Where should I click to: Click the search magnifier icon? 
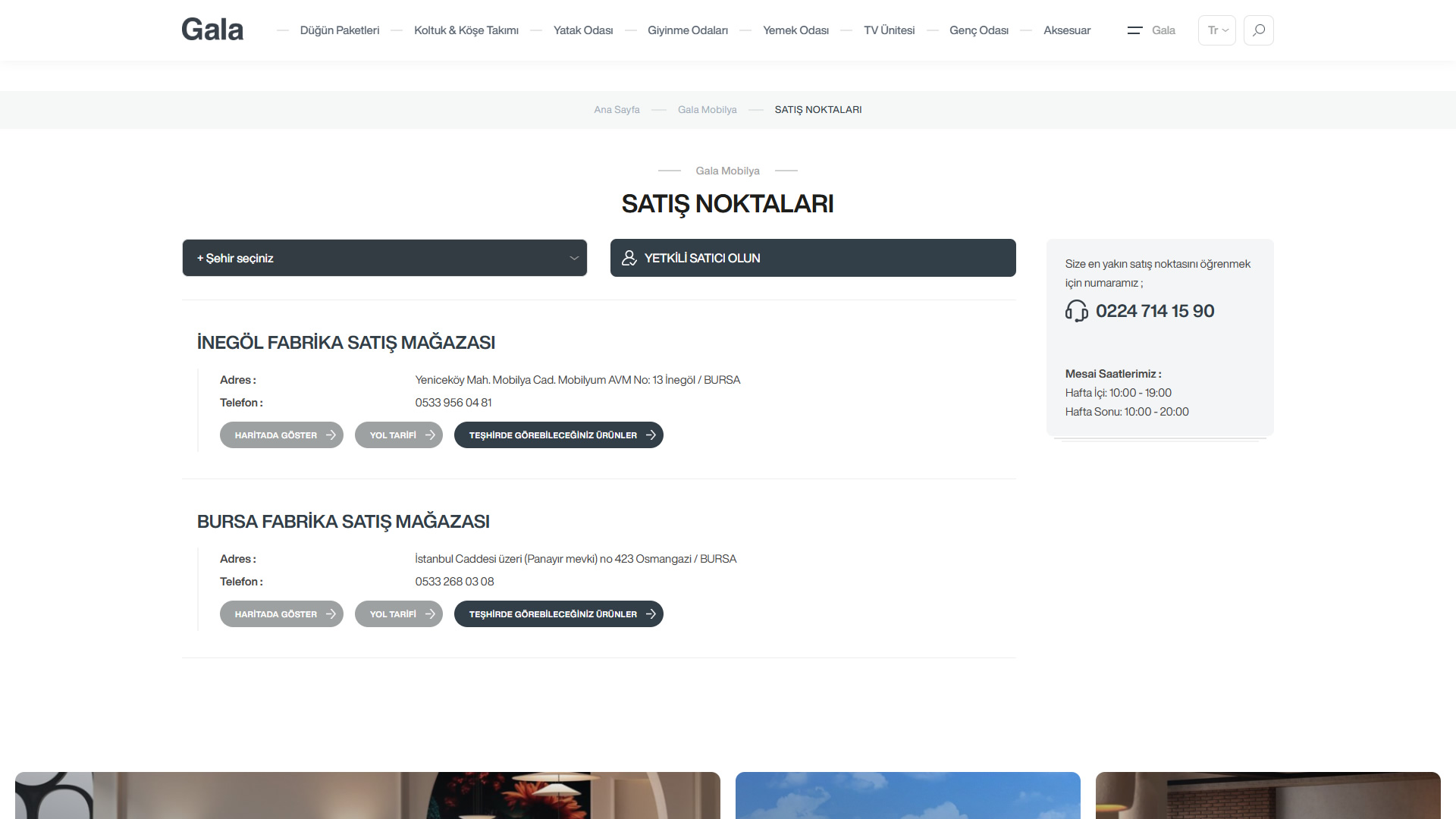click(1259, 30)
